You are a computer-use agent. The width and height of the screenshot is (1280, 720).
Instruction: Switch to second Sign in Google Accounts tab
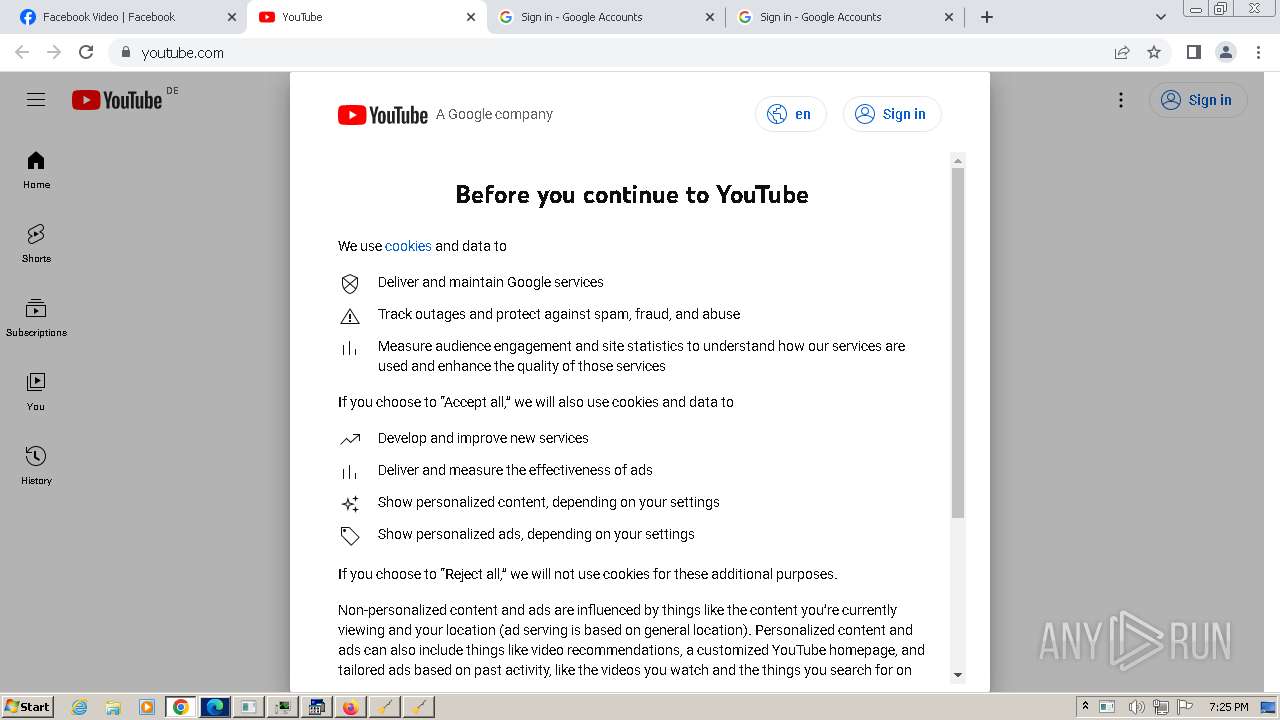tap(845, 17)
